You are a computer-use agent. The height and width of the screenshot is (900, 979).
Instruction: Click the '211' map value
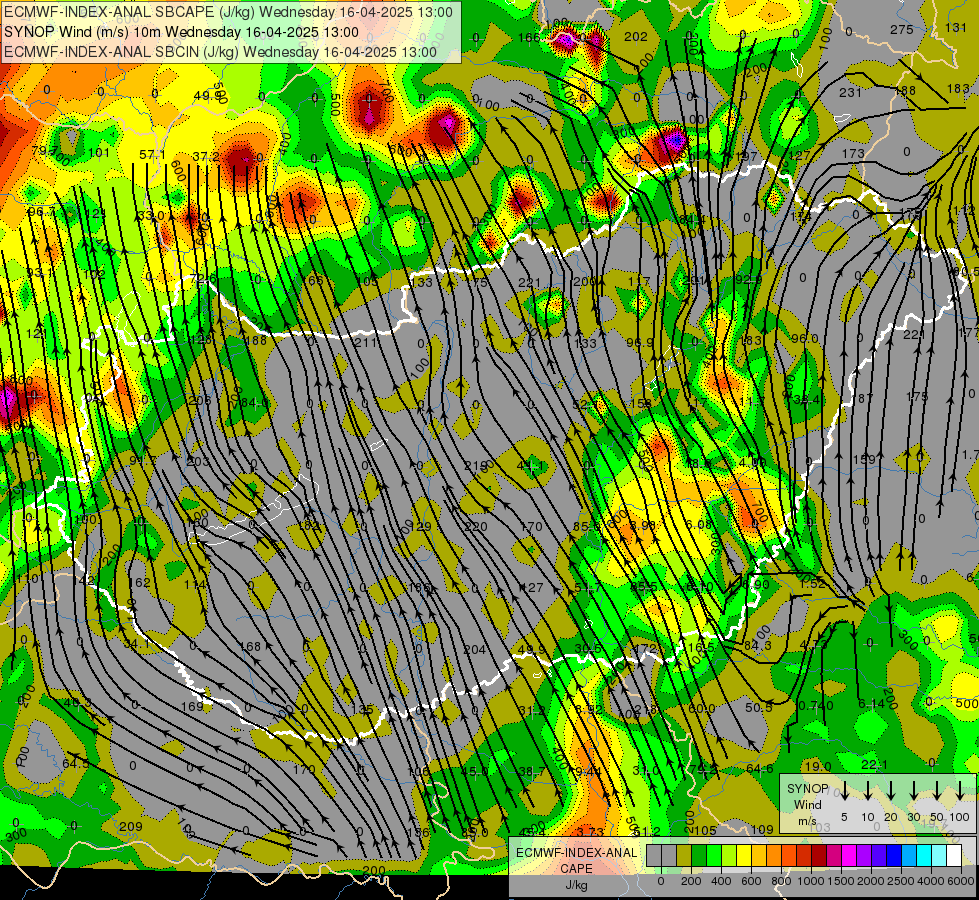pyautogui.click(x=366, y=342)
